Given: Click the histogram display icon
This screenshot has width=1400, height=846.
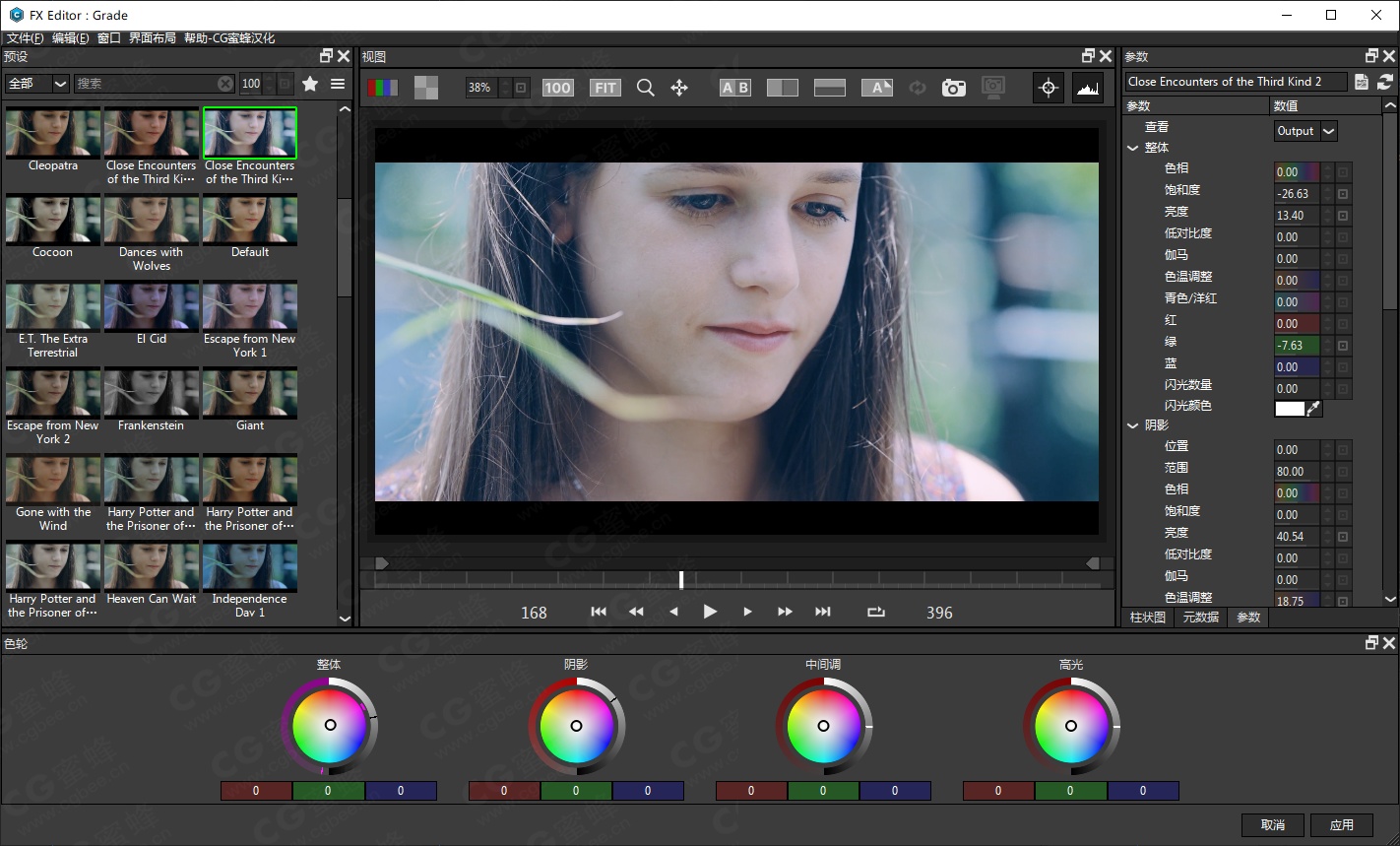Looking at the screenshot, I should point(1087,88).
